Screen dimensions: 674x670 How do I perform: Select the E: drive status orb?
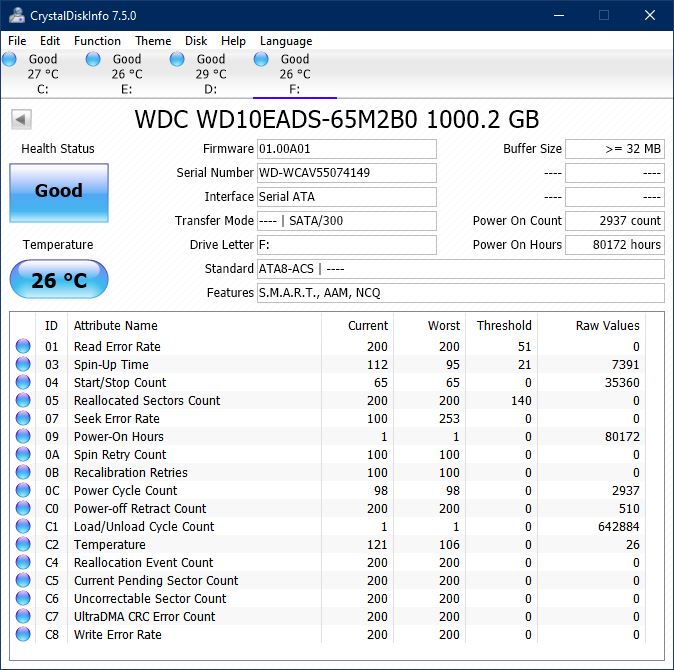(x=93, y=59)
